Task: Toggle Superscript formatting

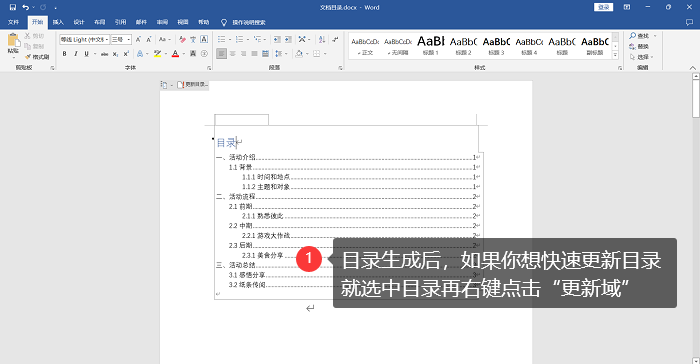Action: 126,54
